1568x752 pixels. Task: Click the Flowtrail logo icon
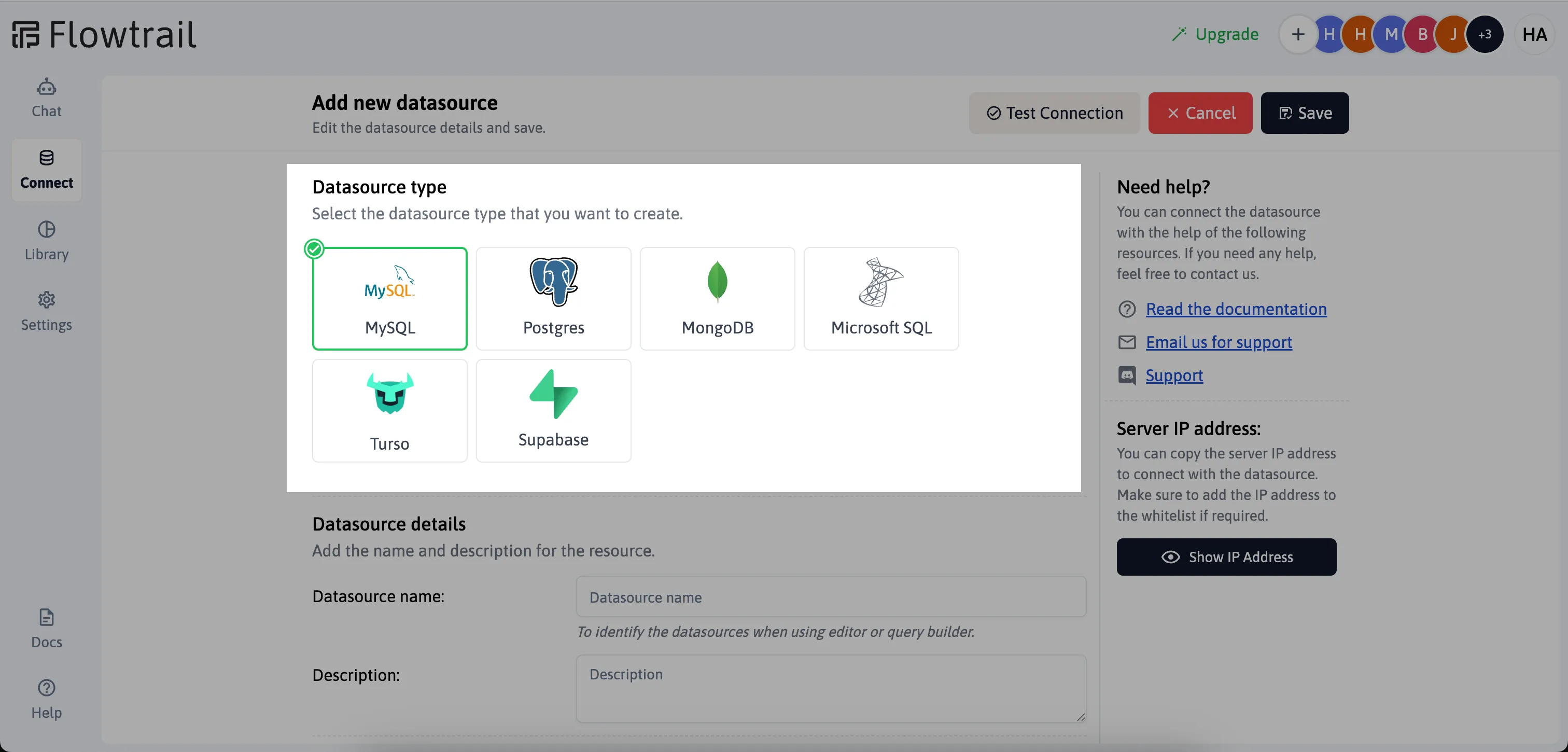[25, 34]
